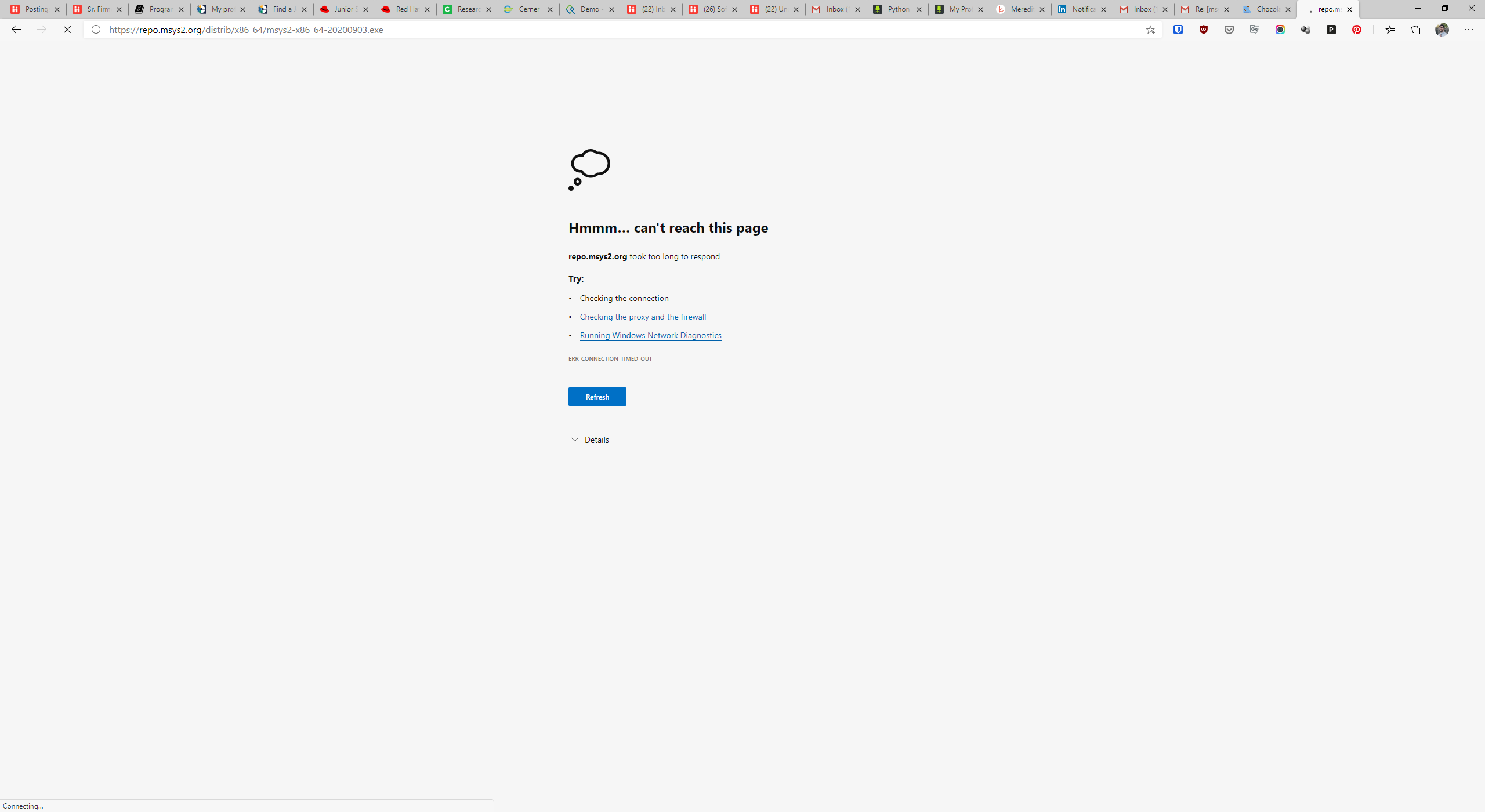The width and height of the screenshot is (1485, 812).
Task: Open the translate extension
Action: pyautogui.click(x=1255, y=30)
